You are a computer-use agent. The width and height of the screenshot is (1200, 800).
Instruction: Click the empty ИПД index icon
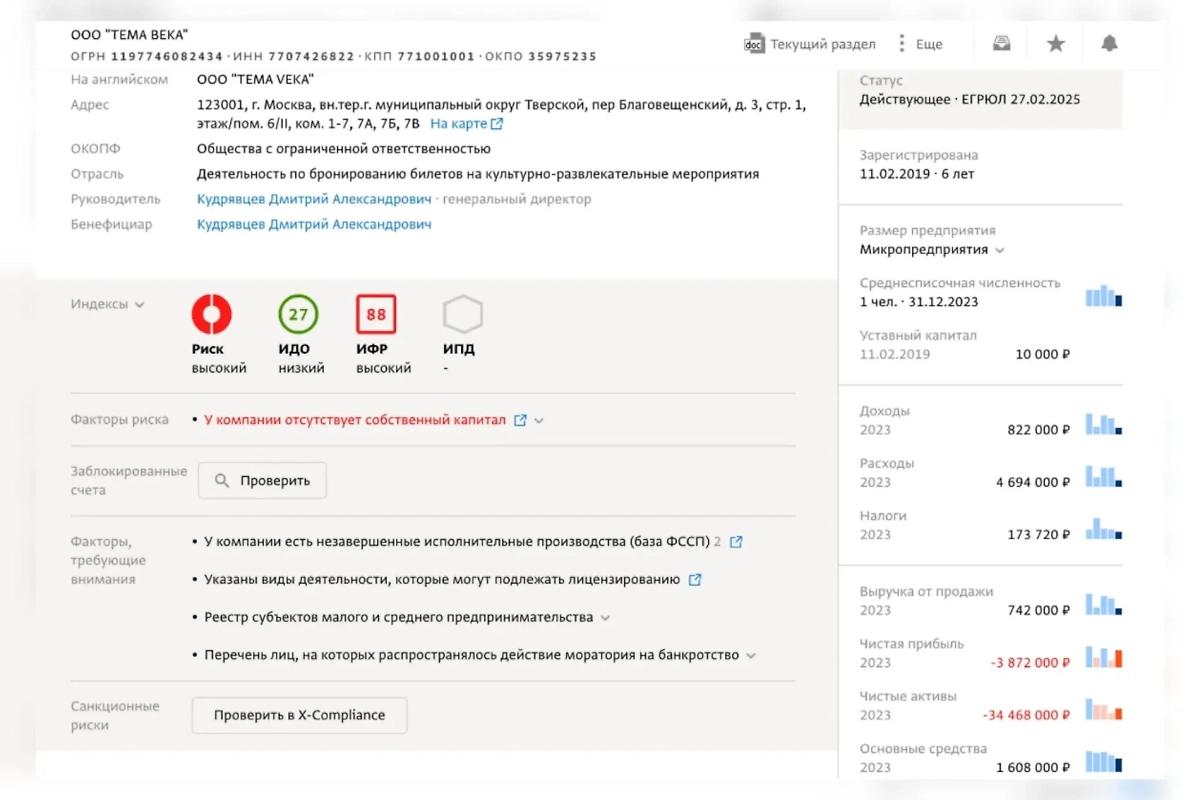(x=462, y=315)
